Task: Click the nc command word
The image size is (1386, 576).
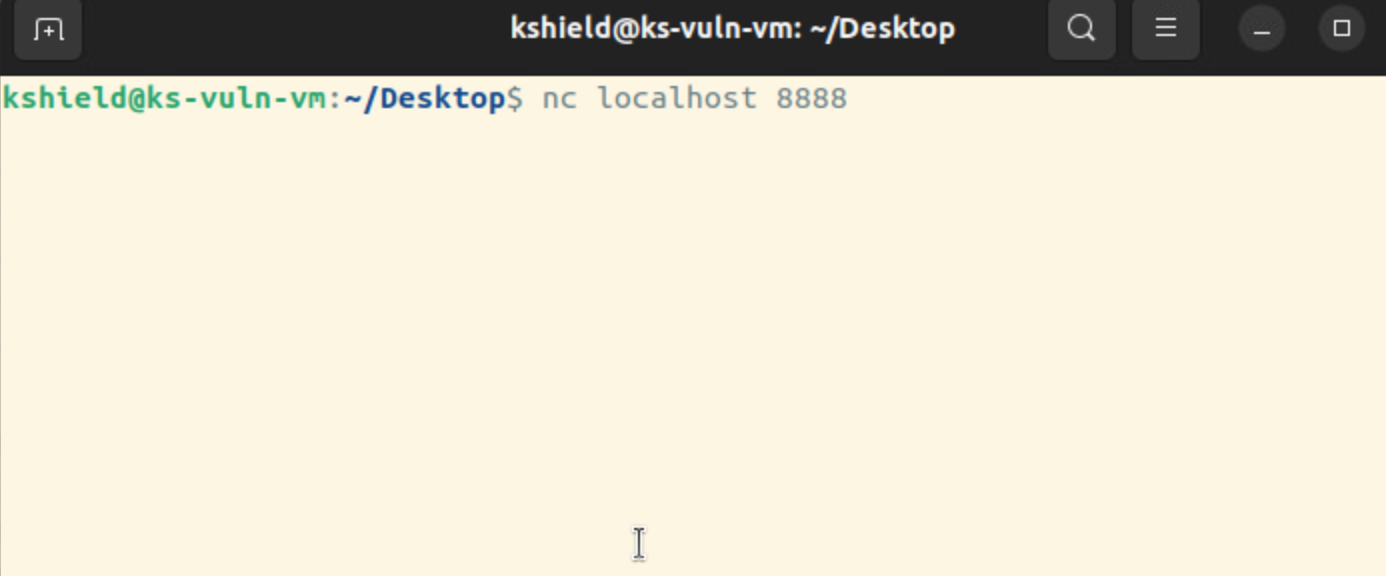Action: pyautogui.click(x=559, y=99)
